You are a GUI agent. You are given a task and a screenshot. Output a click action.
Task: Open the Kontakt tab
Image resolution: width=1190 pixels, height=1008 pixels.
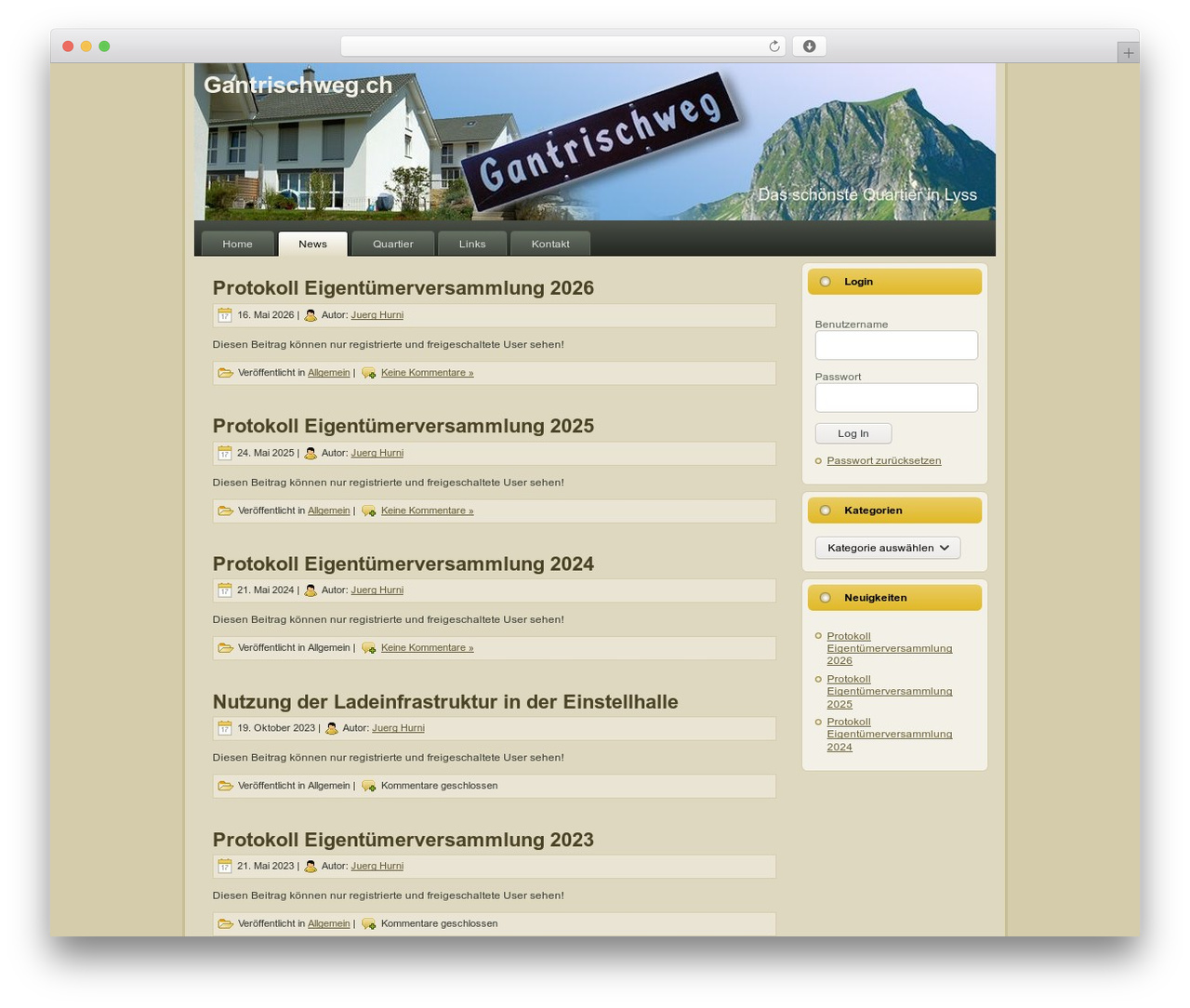pos(550,244)
